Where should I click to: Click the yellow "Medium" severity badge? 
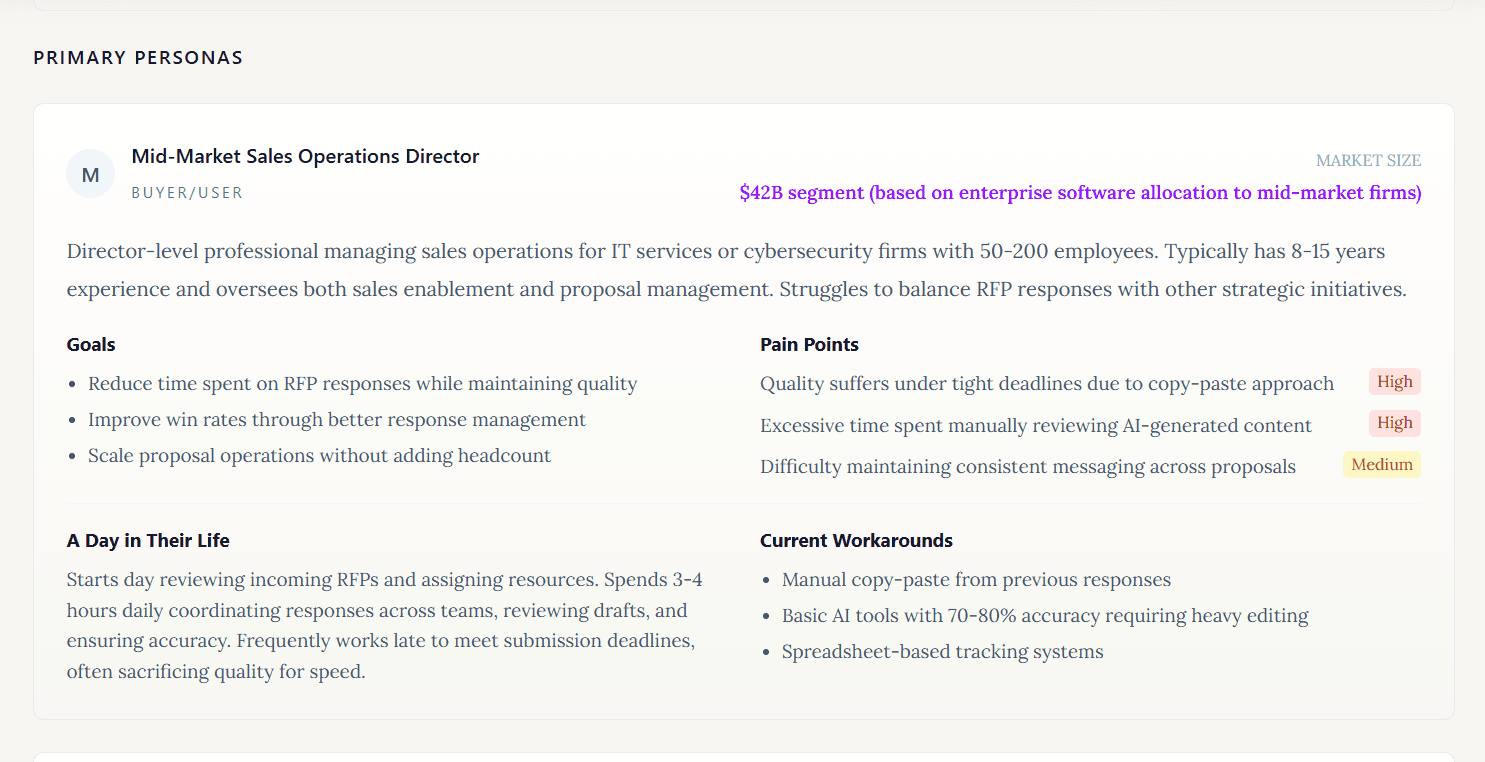(x=1381, y=465)
